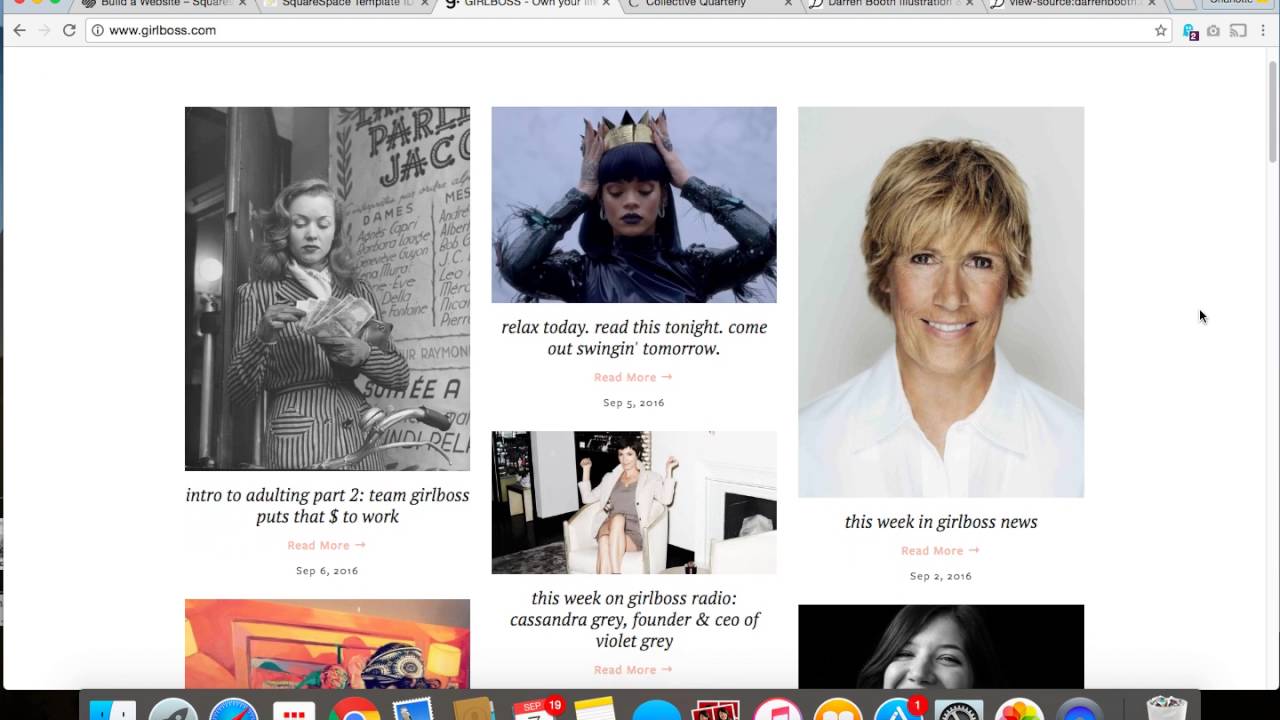This screenshot has width=1280, height=720.
Task: Switch to the Collective Quarterly tab
Action: 709,4
